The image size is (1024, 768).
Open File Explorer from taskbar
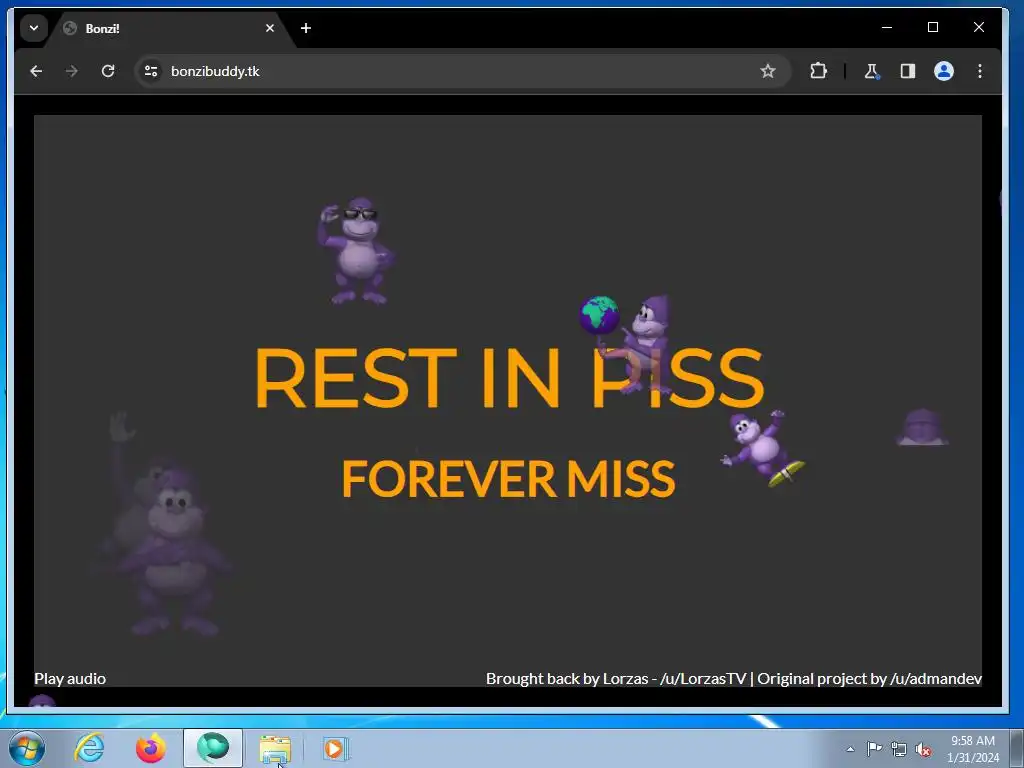click(275, 748)
